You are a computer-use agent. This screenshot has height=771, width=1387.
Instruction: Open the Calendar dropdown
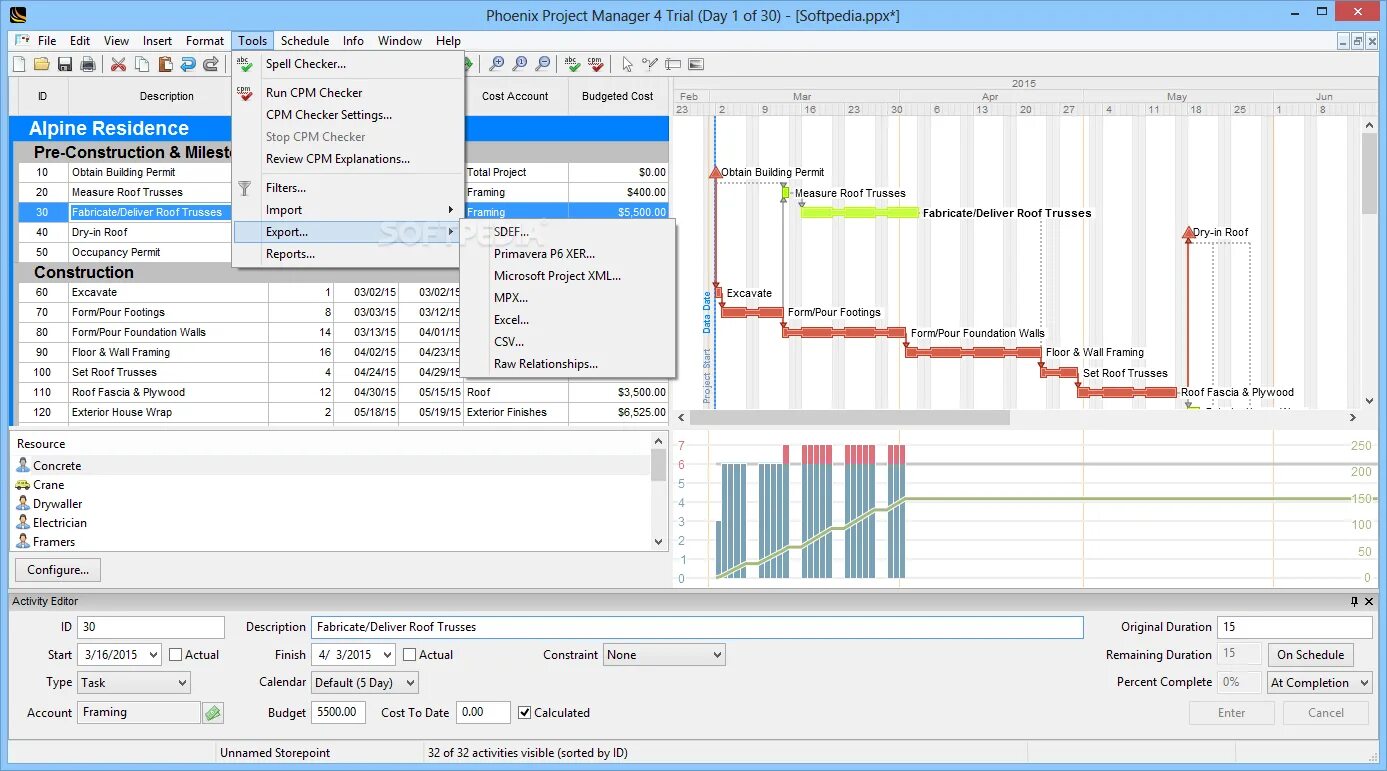tap(364, 683)
